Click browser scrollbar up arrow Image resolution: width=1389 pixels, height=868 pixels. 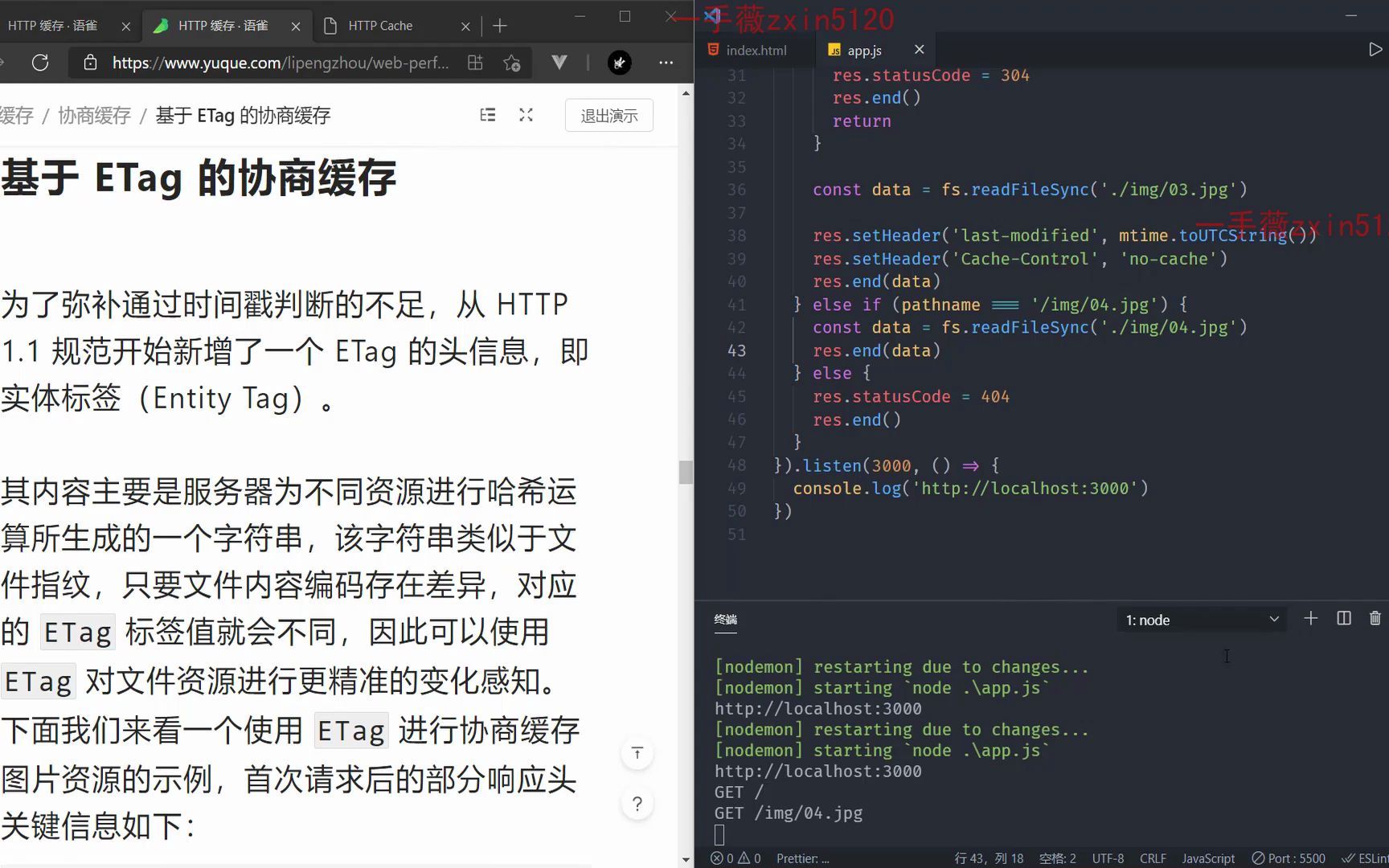[x=686, y=93]
